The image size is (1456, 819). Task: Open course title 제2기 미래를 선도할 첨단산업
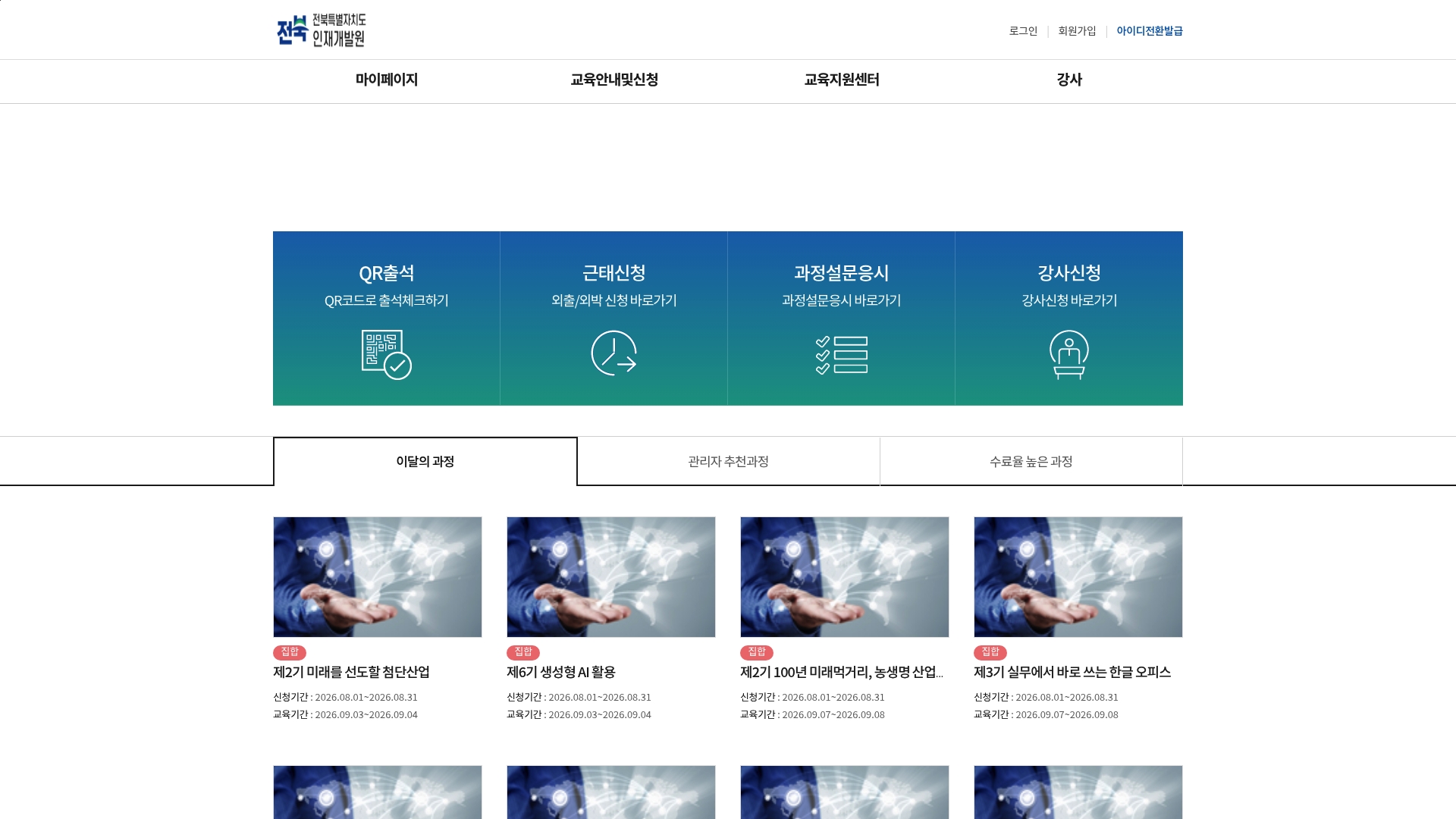point(351,672)
